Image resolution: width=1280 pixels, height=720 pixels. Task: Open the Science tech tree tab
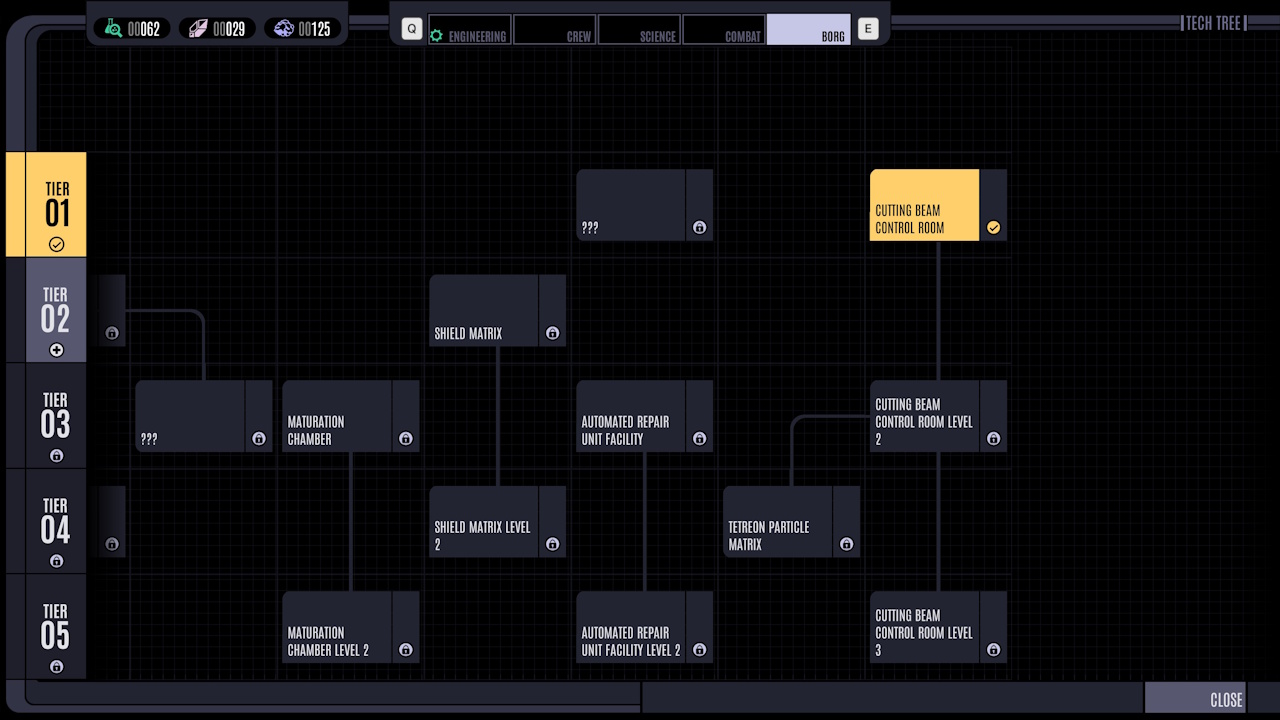(638, 30)
